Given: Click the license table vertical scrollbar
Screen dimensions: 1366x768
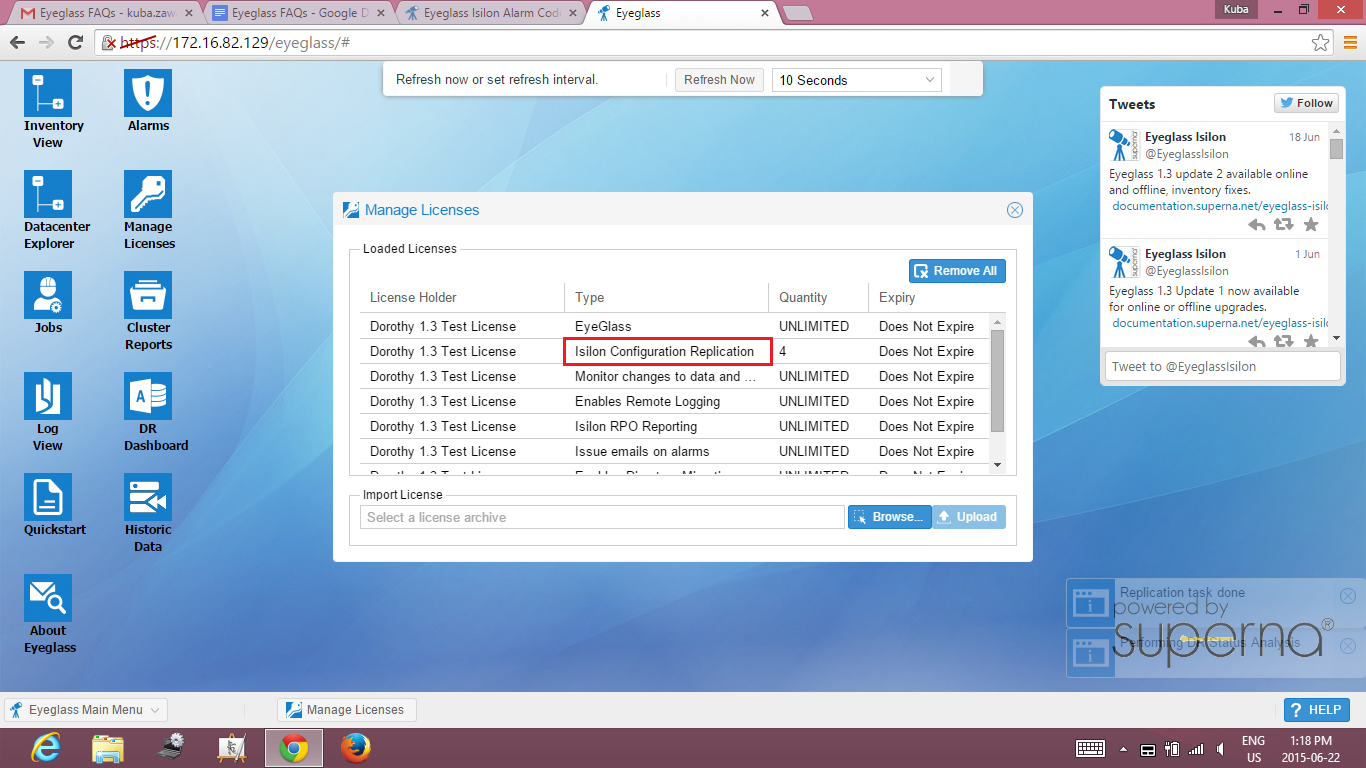Looking at the screenshot, I should pos(997,381).
